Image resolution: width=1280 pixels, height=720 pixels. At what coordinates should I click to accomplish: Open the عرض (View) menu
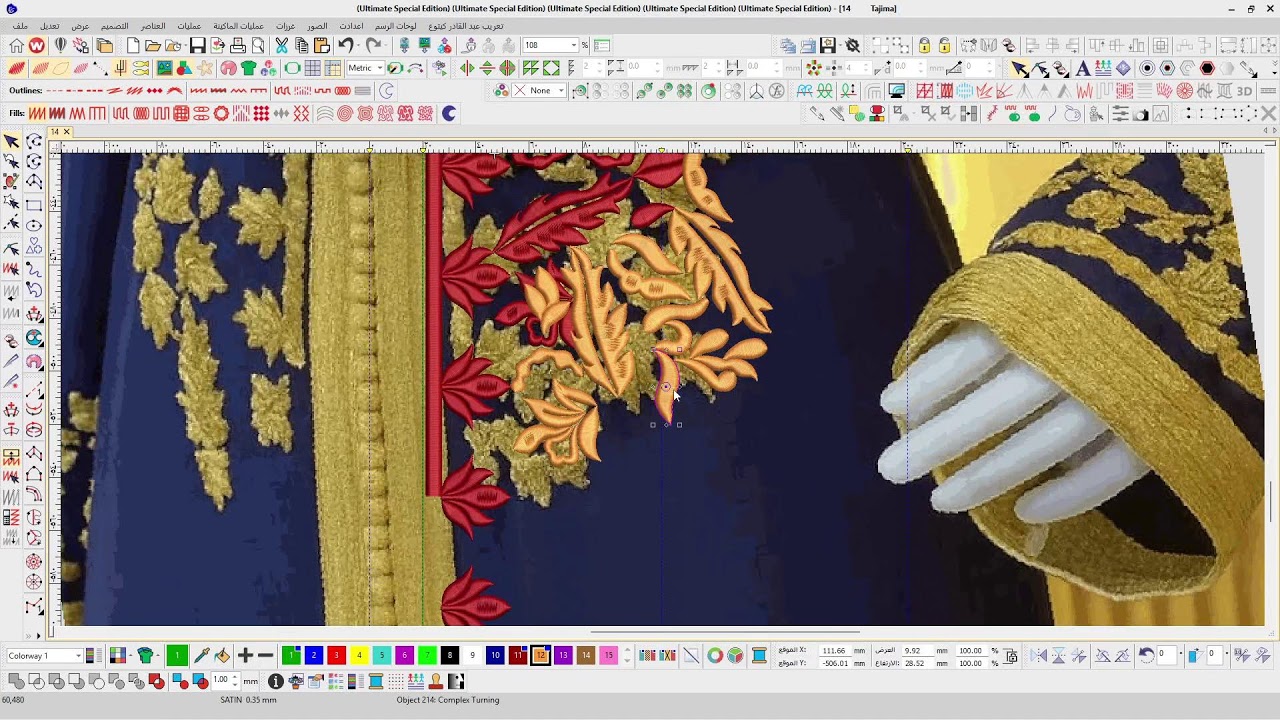80,26
